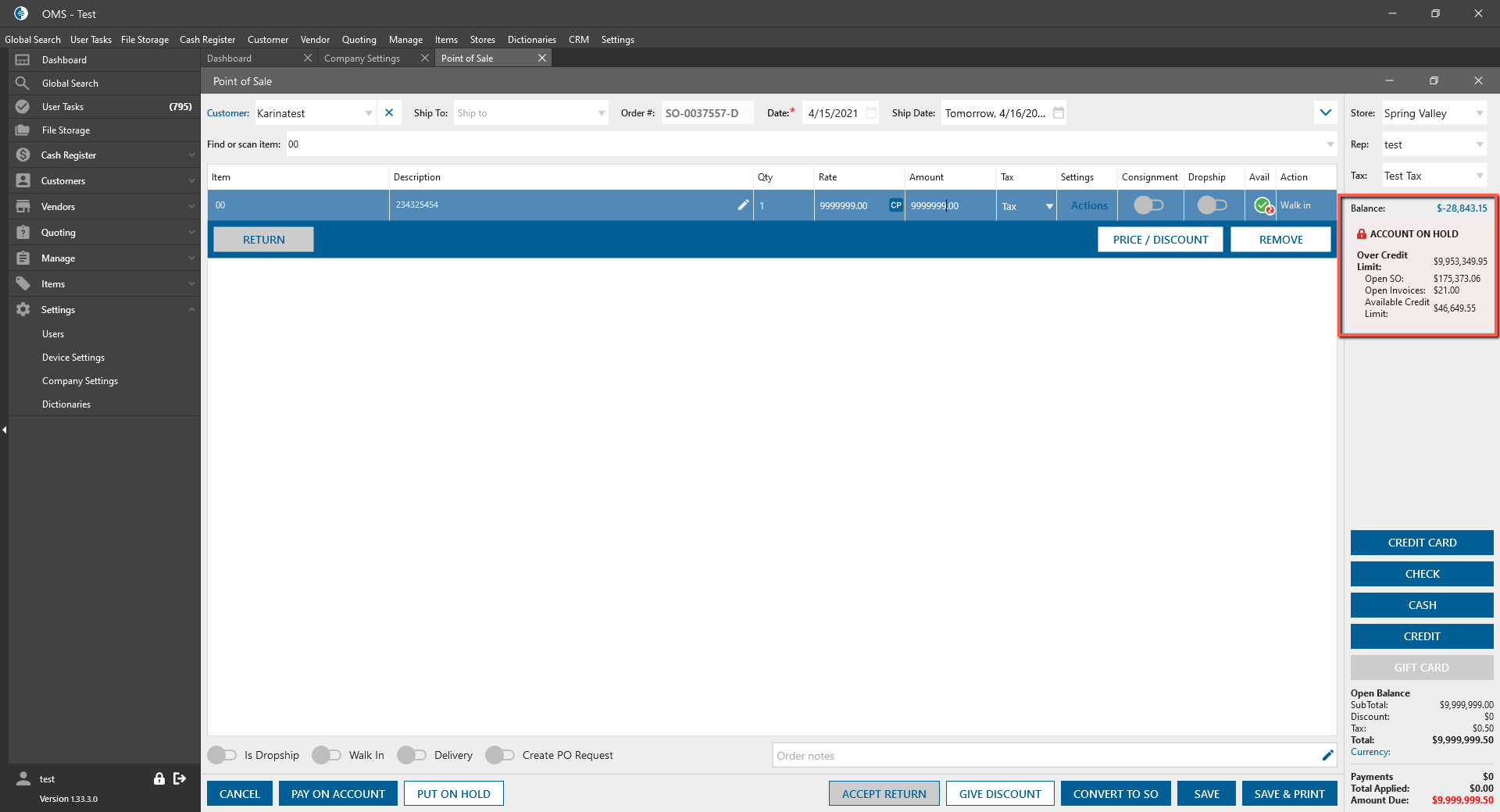The width and height of the screenshot is (1500, 812).
Task: Click the CP badge in Rate cell
Action: (895, 205)
